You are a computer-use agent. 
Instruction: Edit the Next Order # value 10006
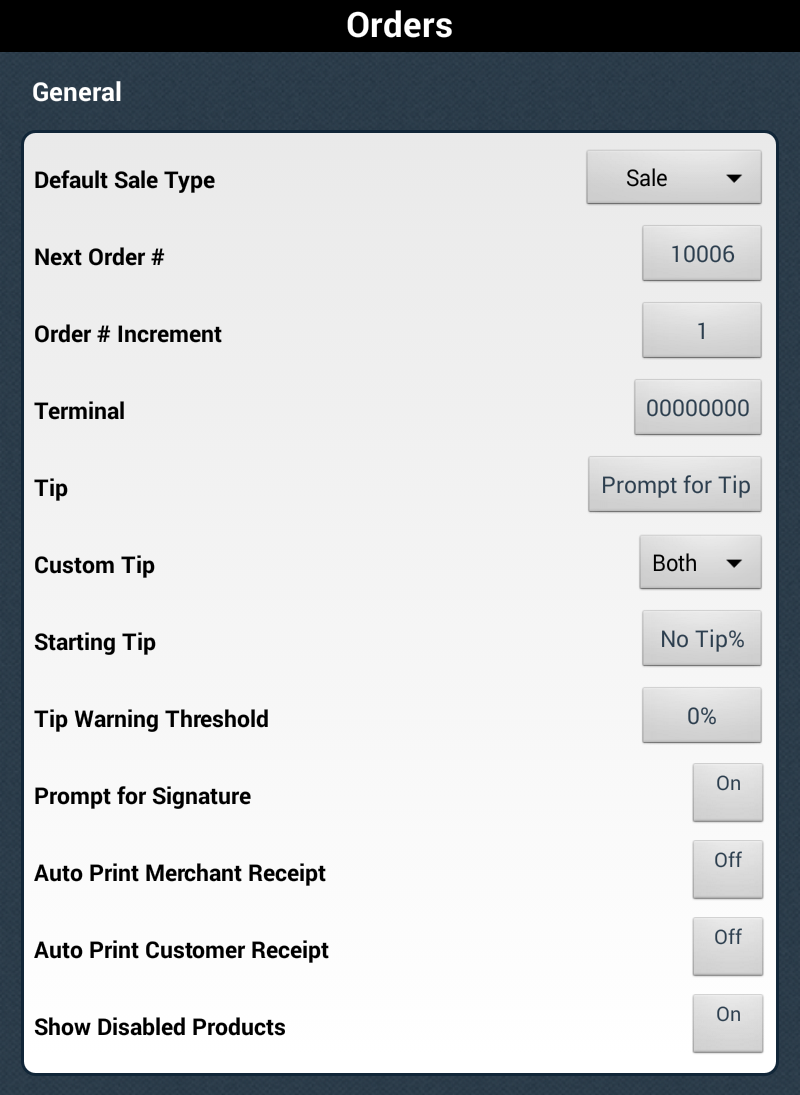pyautogui.click(x=702, y=254)
